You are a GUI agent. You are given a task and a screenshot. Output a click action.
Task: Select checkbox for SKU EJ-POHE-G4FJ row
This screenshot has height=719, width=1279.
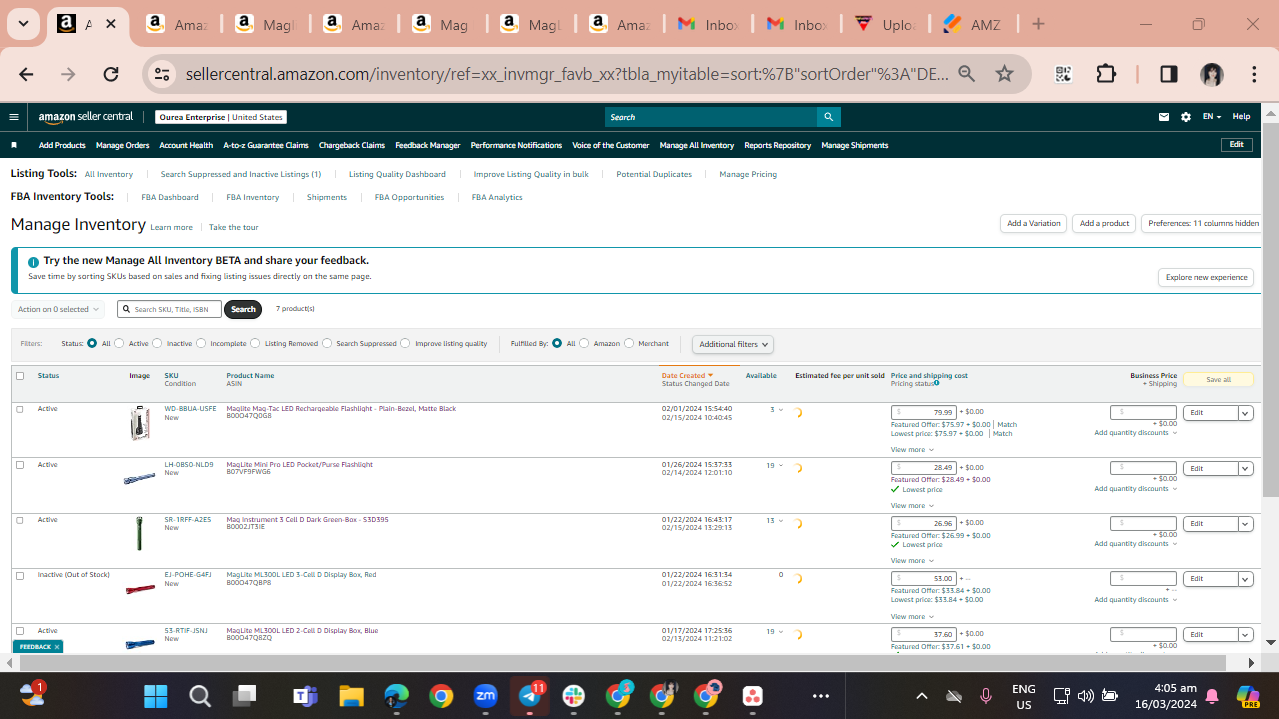coord(20,575)
